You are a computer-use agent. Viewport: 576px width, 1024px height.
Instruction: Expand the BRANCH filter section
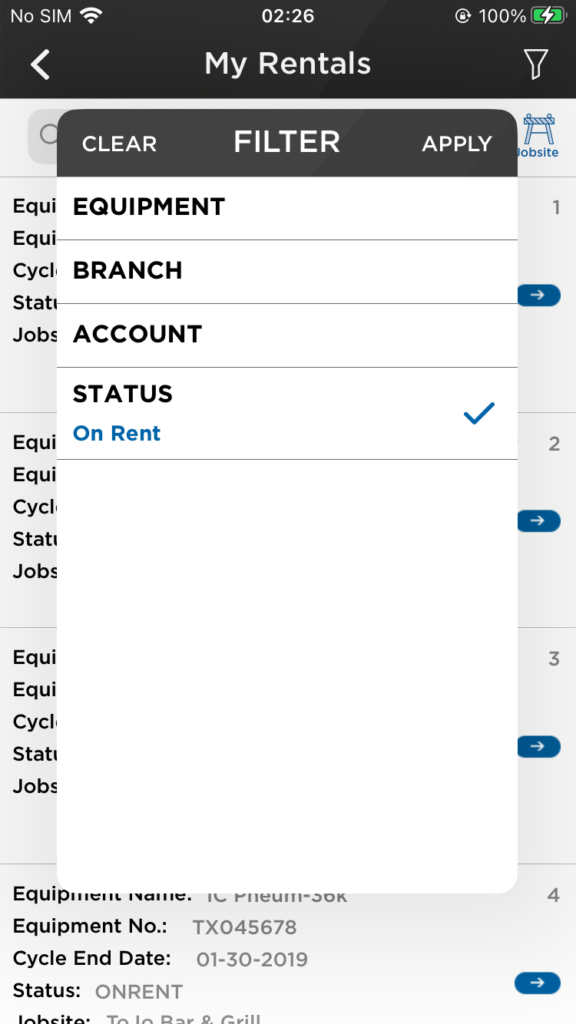(x=126, y=271)
